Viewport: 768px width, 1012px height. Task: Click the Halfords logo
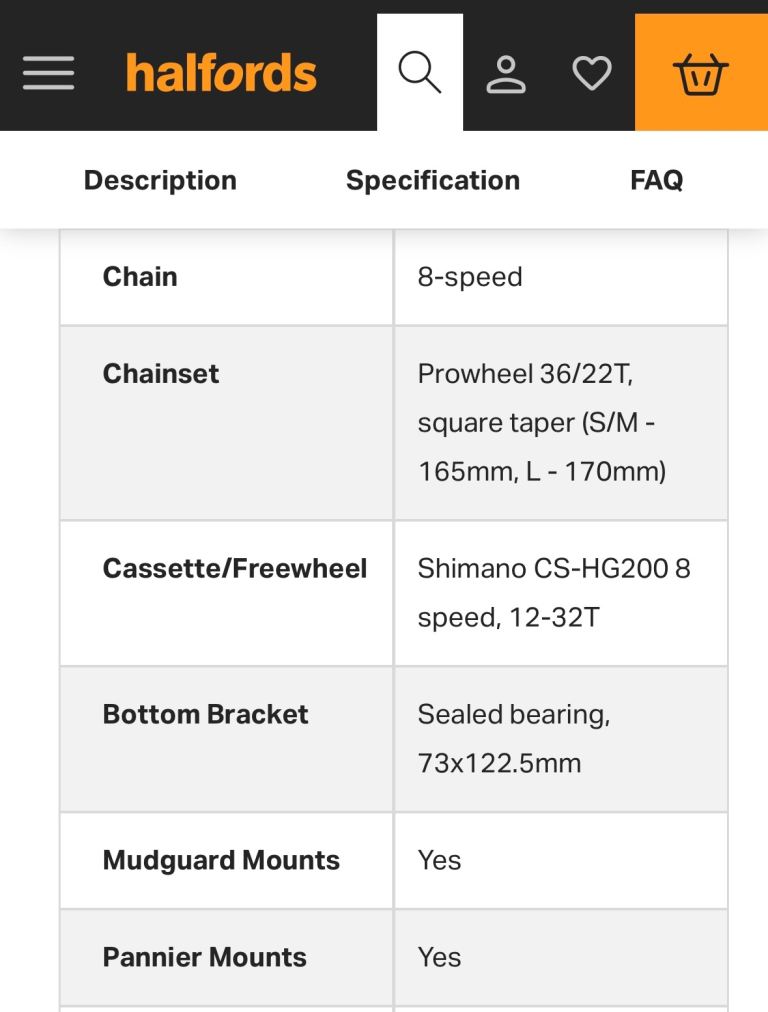223,72
